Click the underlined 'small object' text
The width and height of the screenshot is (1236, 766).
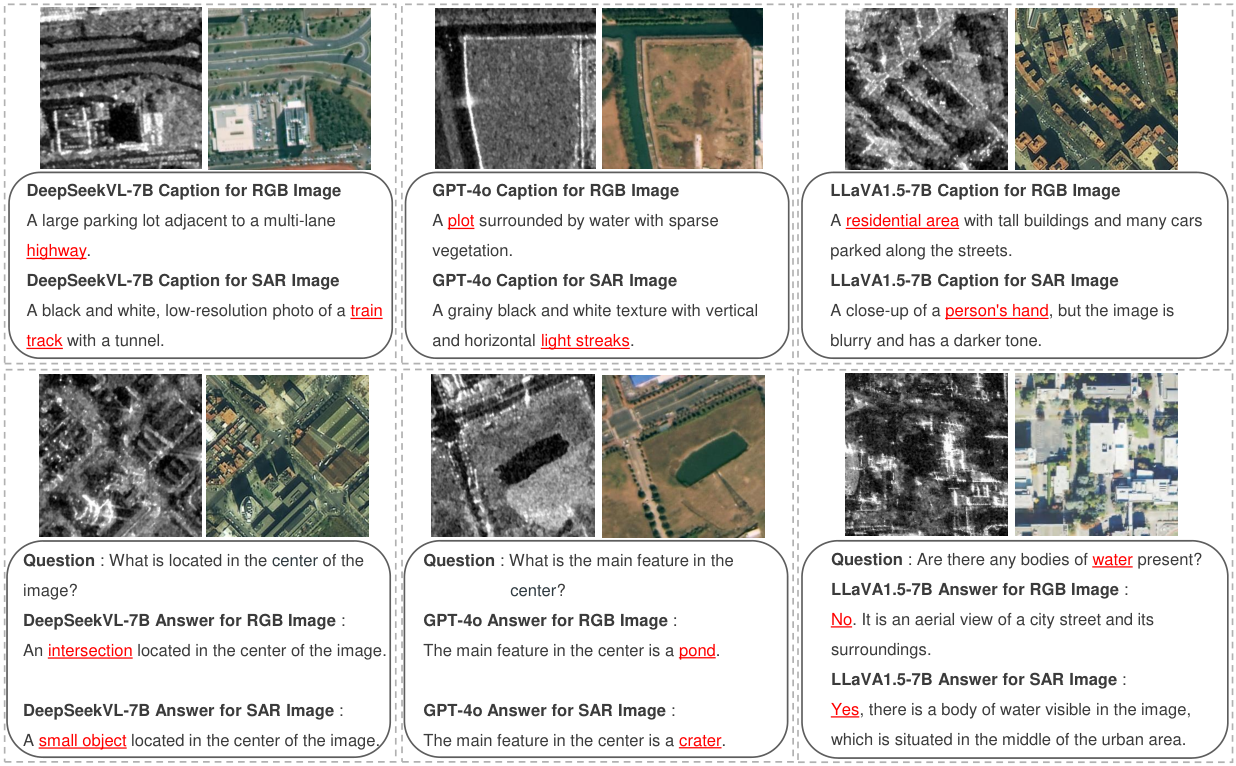point(83,741)
